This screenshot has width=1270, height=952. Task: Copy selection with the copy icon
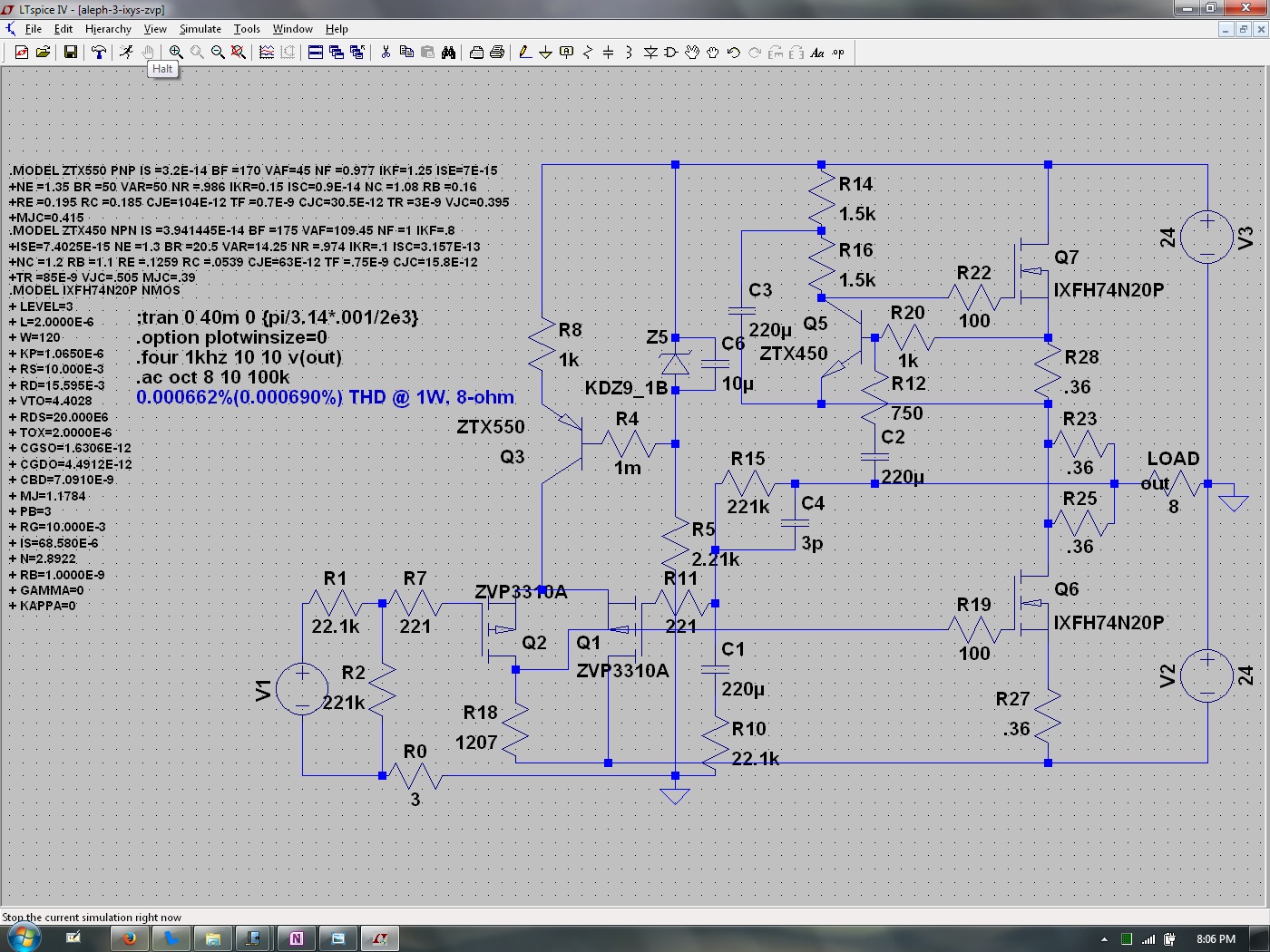coord(406,53)
